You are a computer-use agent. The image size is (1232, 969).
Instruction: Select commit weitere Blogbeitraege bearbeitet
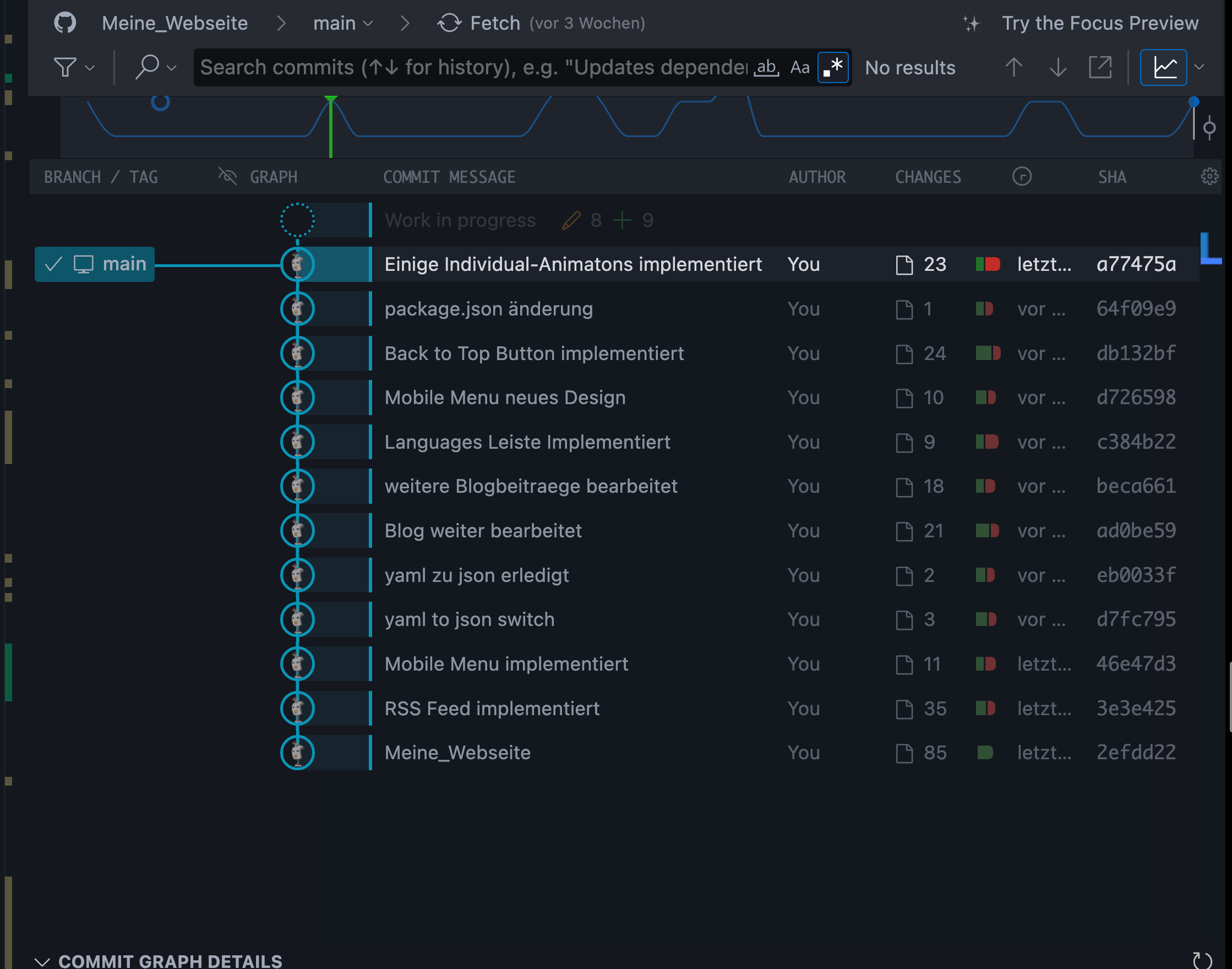click(x=615, y=486)
